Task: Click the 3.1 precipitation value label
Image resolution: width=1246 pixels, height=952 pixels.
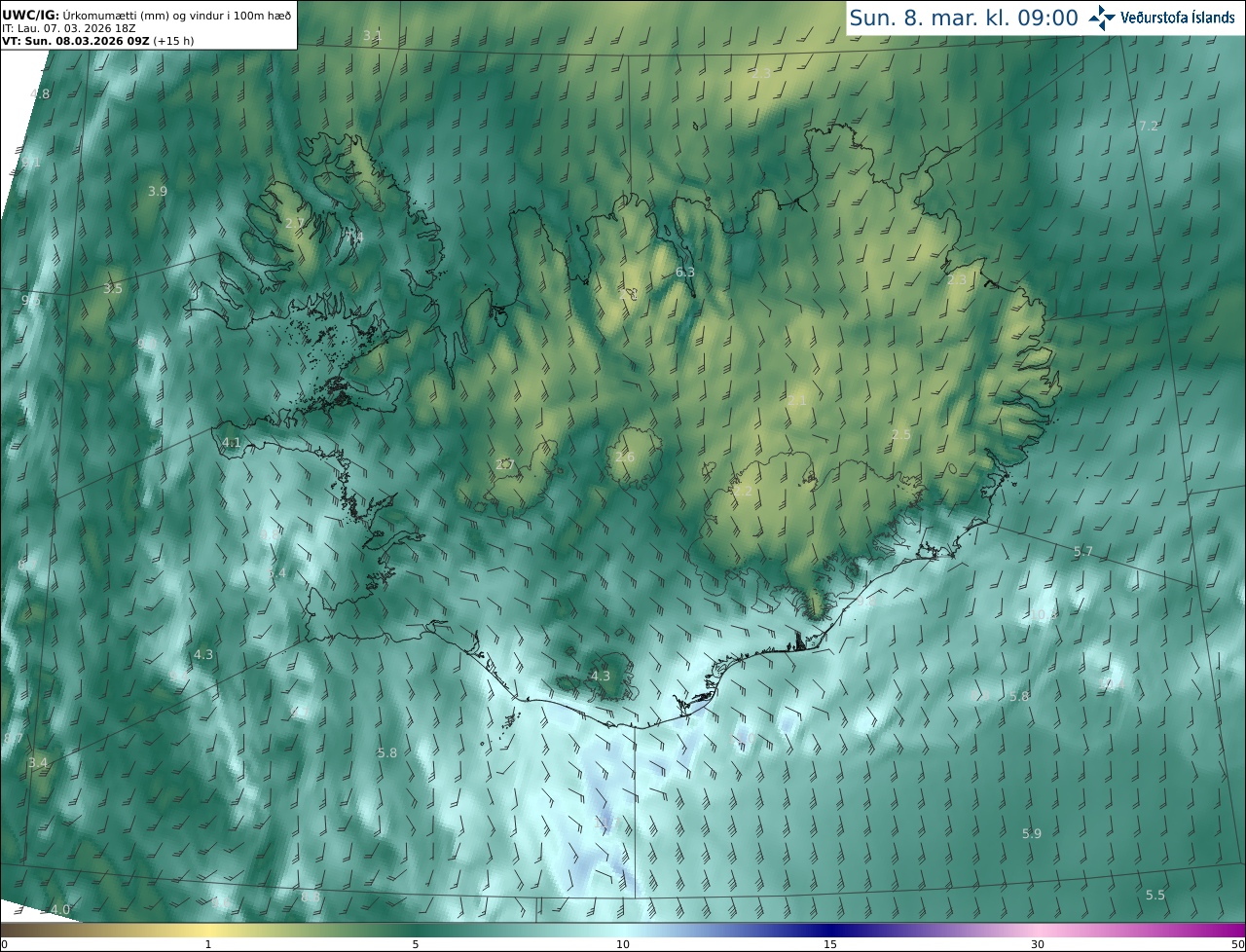Action: 373,35
